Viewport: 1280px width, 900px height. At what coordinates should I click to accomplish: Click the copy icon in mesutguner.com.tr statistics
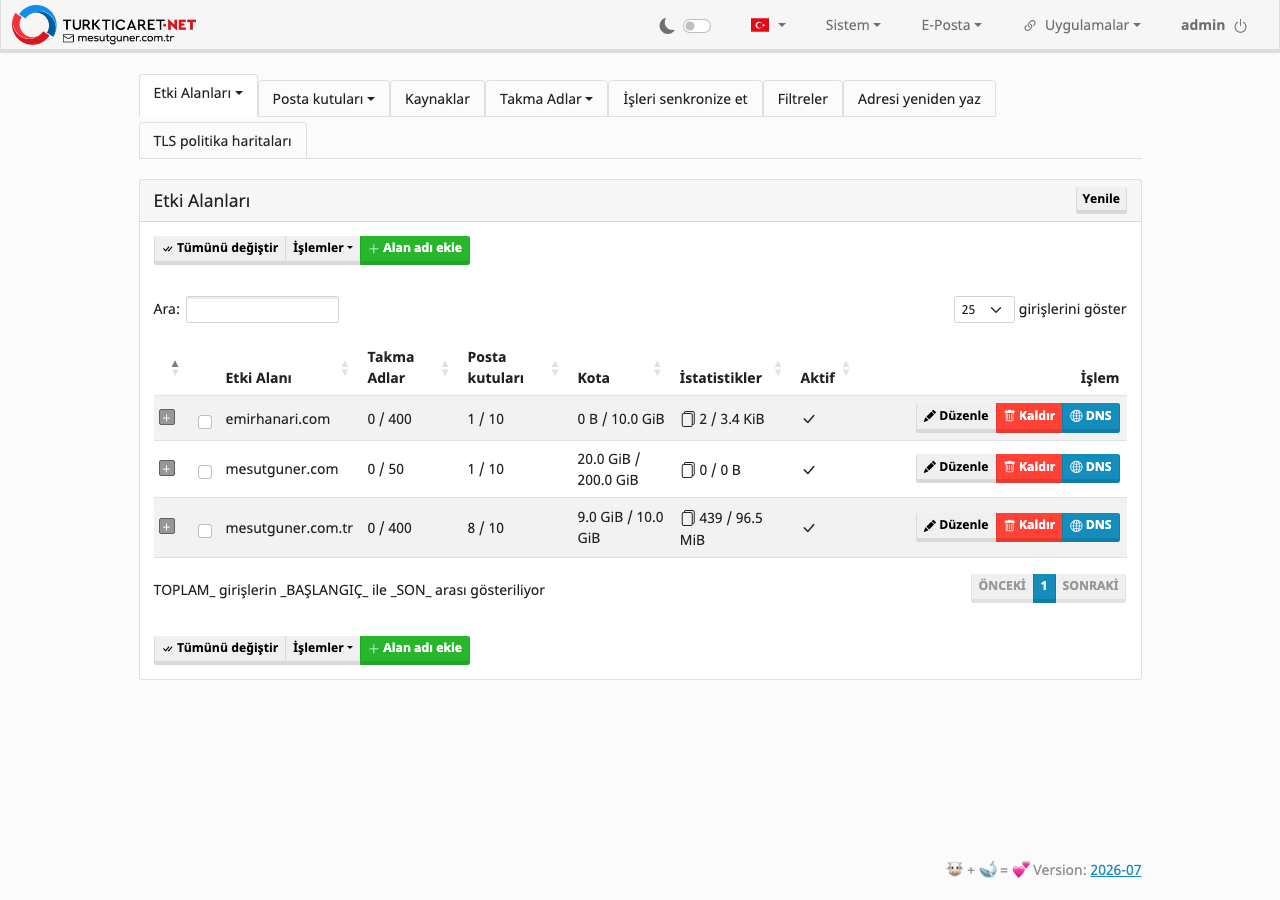click(x=687, y=518)
